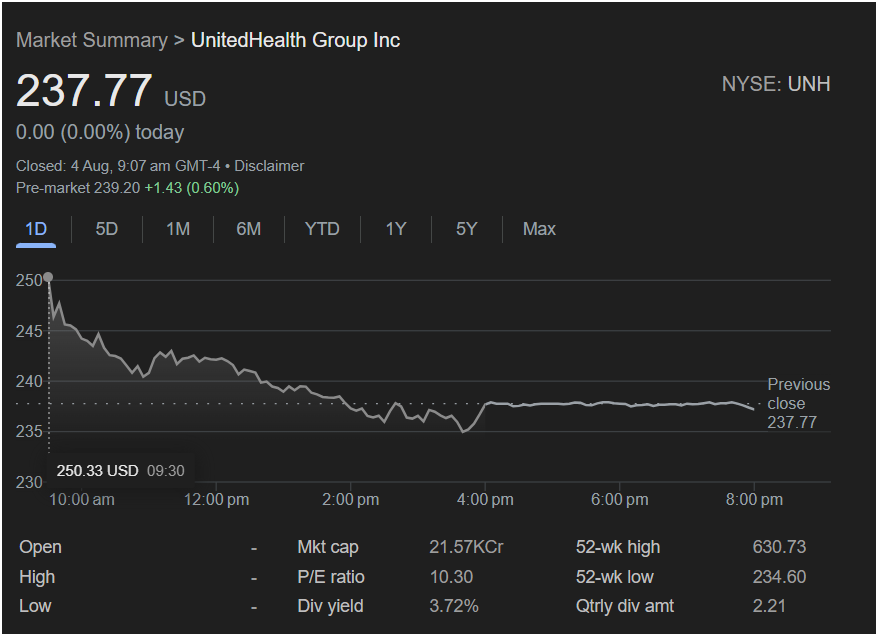Viewport: 878px width, 636px height.
Task: Click the 8:00 pm axis label
Action: [754, 499]
